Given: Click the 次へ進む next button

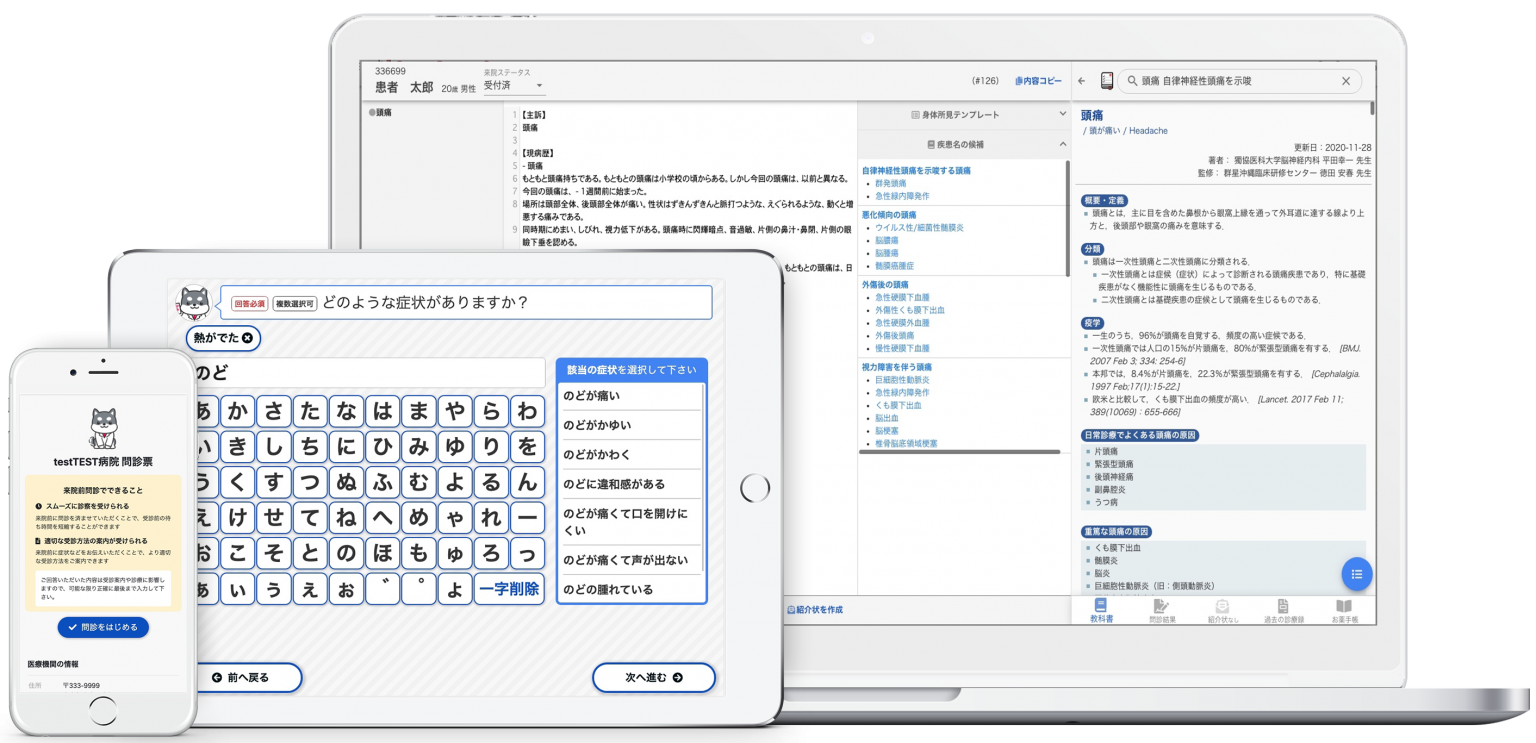Looking at the screenshot, I should pyautogui.click(x=654, y=678).
